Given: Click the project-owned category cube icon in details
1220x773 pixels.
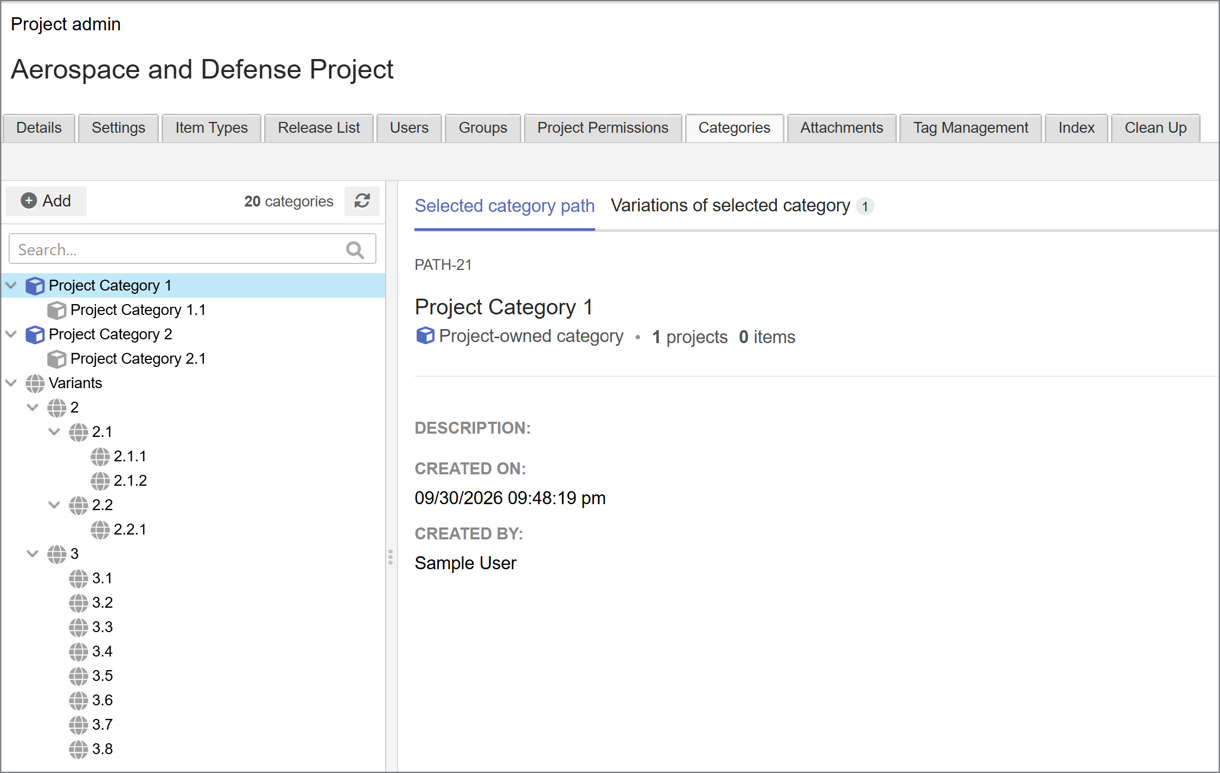Looking at the screenshot, I should [425, 336].
